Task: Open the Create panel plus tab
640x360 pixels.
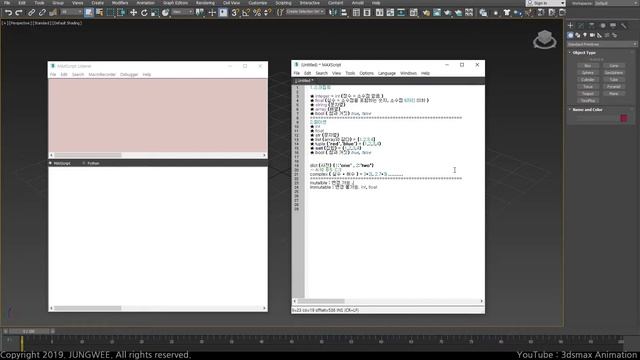Action: [x=571, y=26]
